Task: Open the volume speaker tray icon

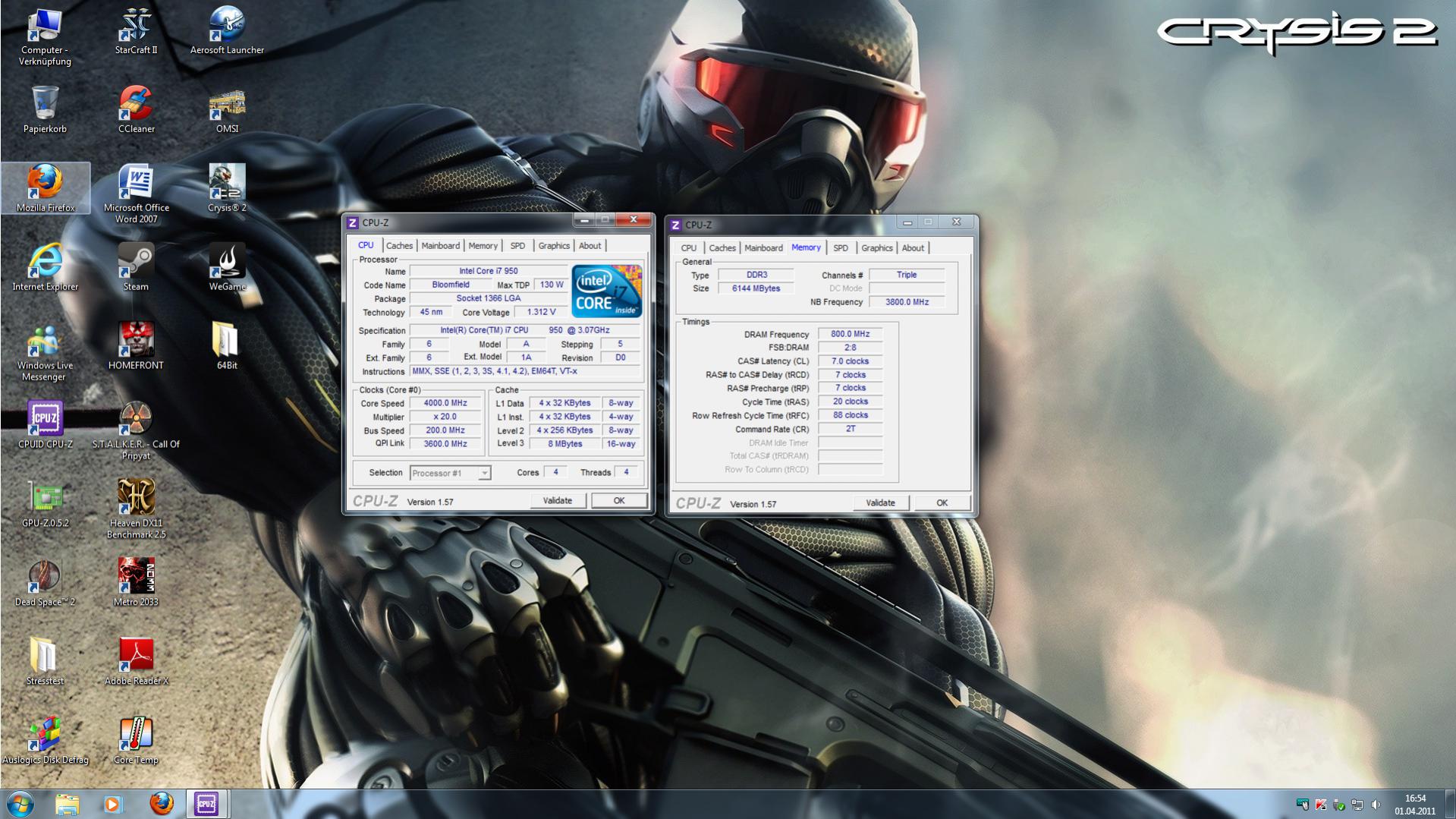Action: click(1376, 805)
